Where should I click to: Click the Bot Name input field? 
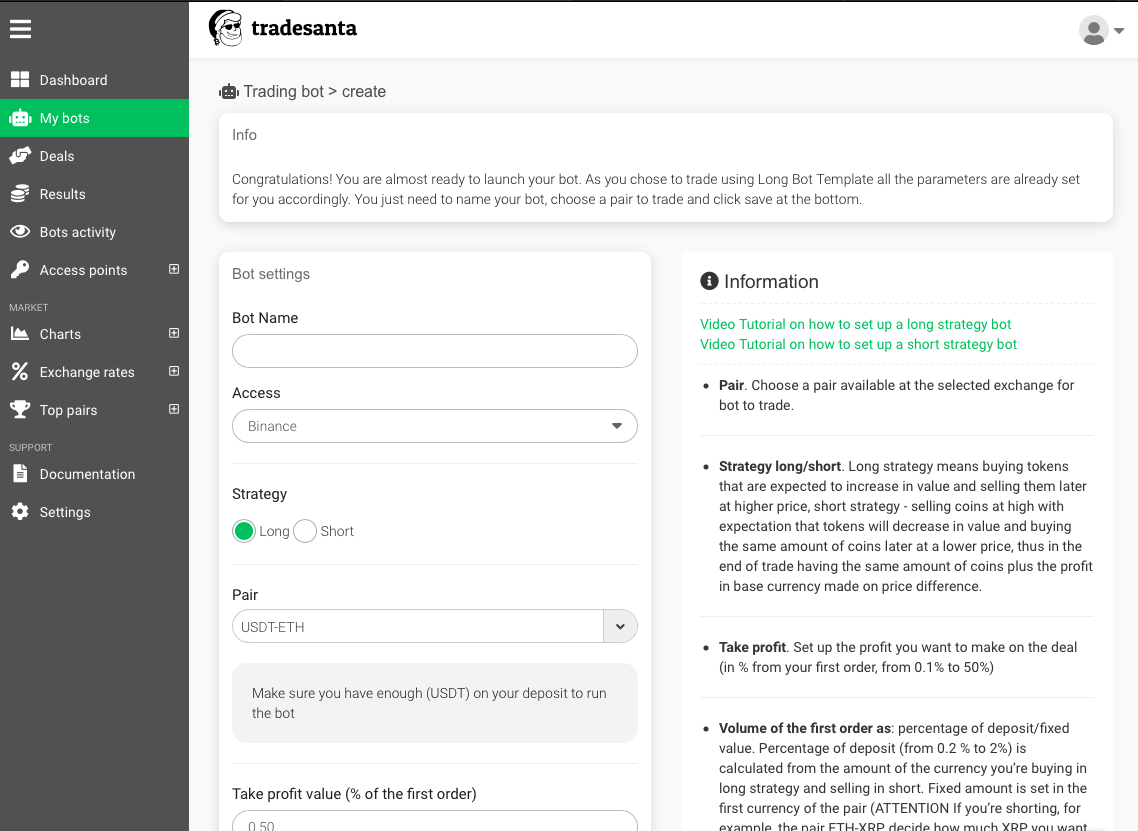pyautogui.click(x=434, y=351)
